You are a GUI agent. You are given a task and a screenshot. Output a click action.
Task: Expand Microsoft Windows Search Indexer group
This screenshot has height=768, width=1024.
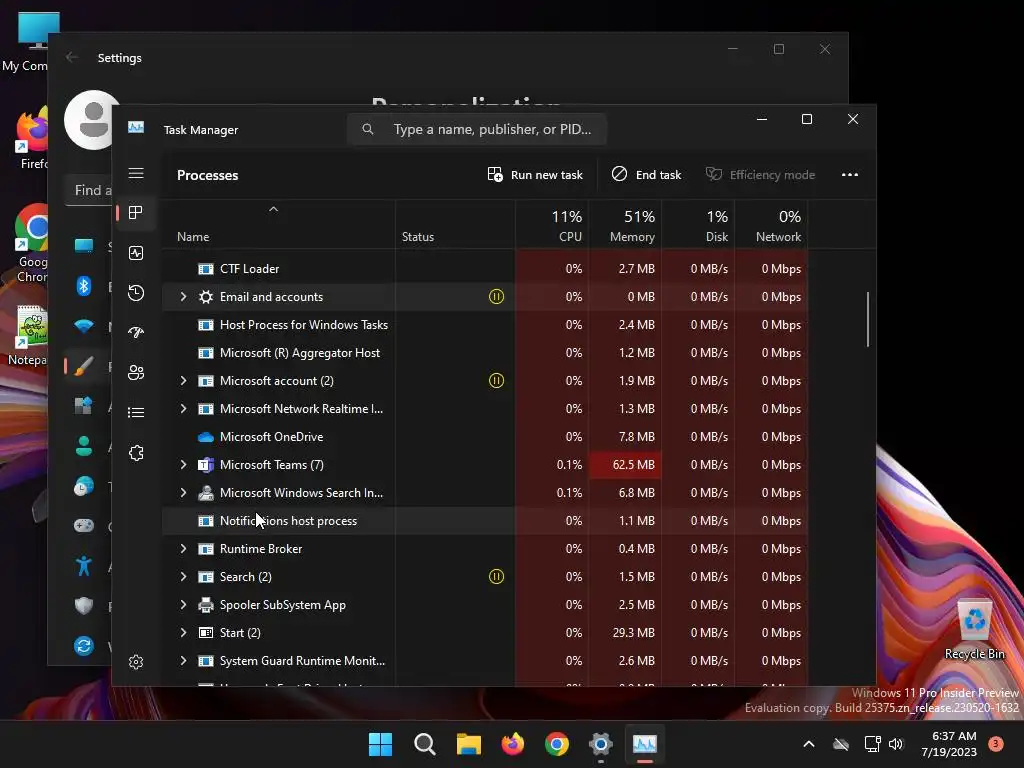click(184, 492)
